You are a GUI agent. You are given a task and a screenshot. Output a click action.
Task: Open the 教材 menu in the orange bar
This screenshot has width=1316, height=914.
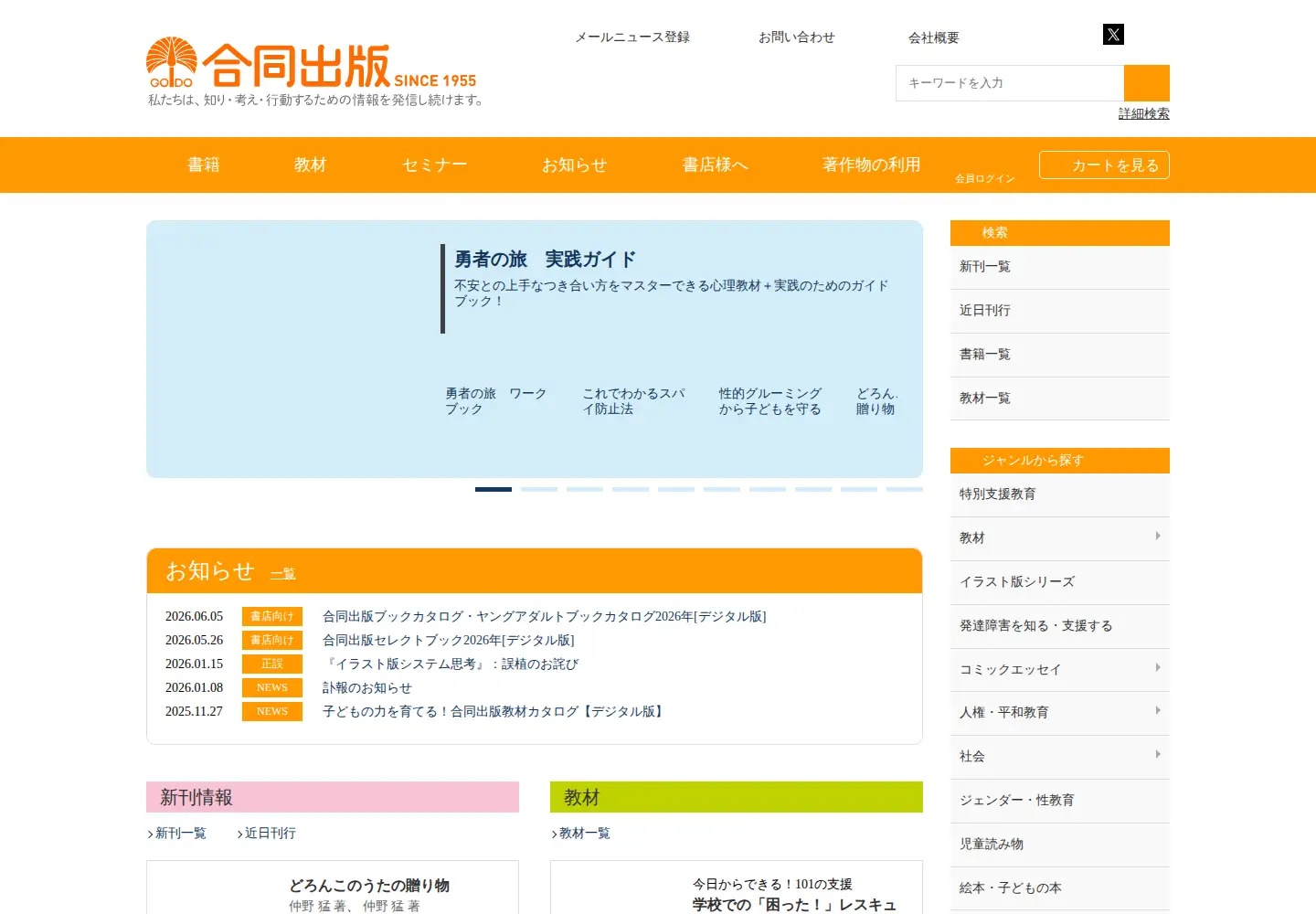coord(311,165)
